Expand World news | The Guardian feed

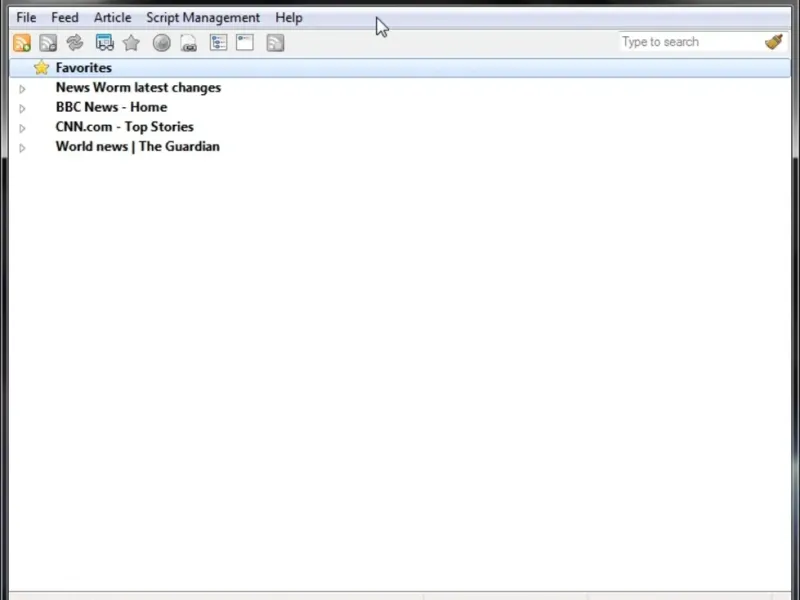(22, 148)
